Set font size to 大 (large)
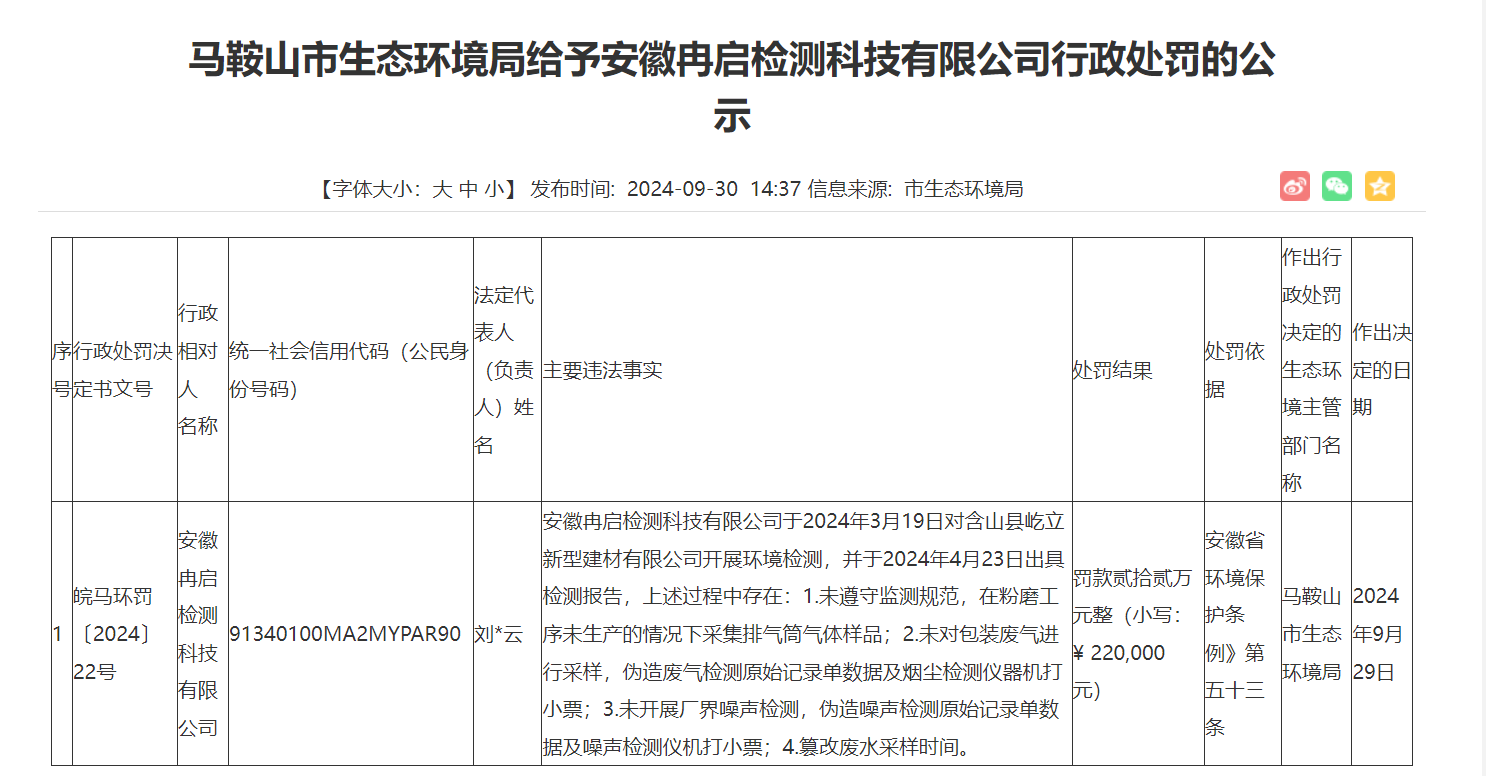Screen dimensions: 1486x776 pos(441,189)
